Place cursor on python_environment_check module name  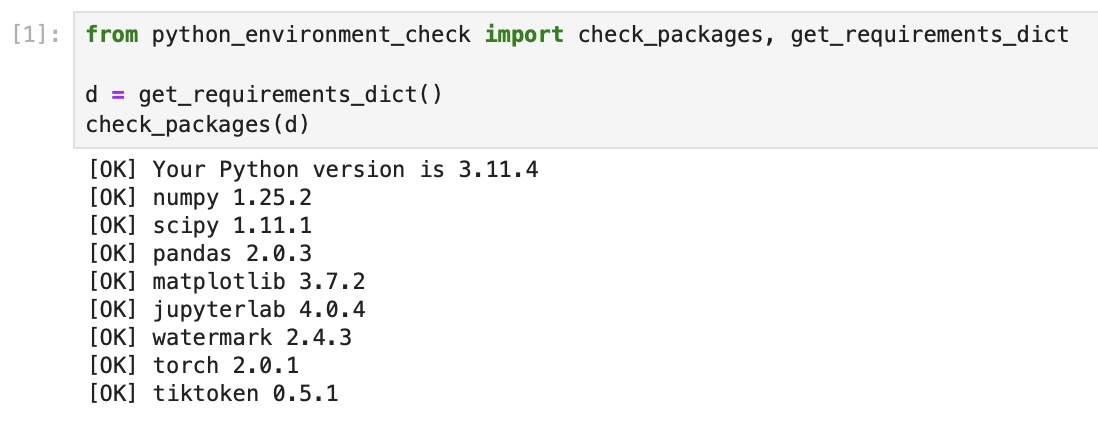311,36
